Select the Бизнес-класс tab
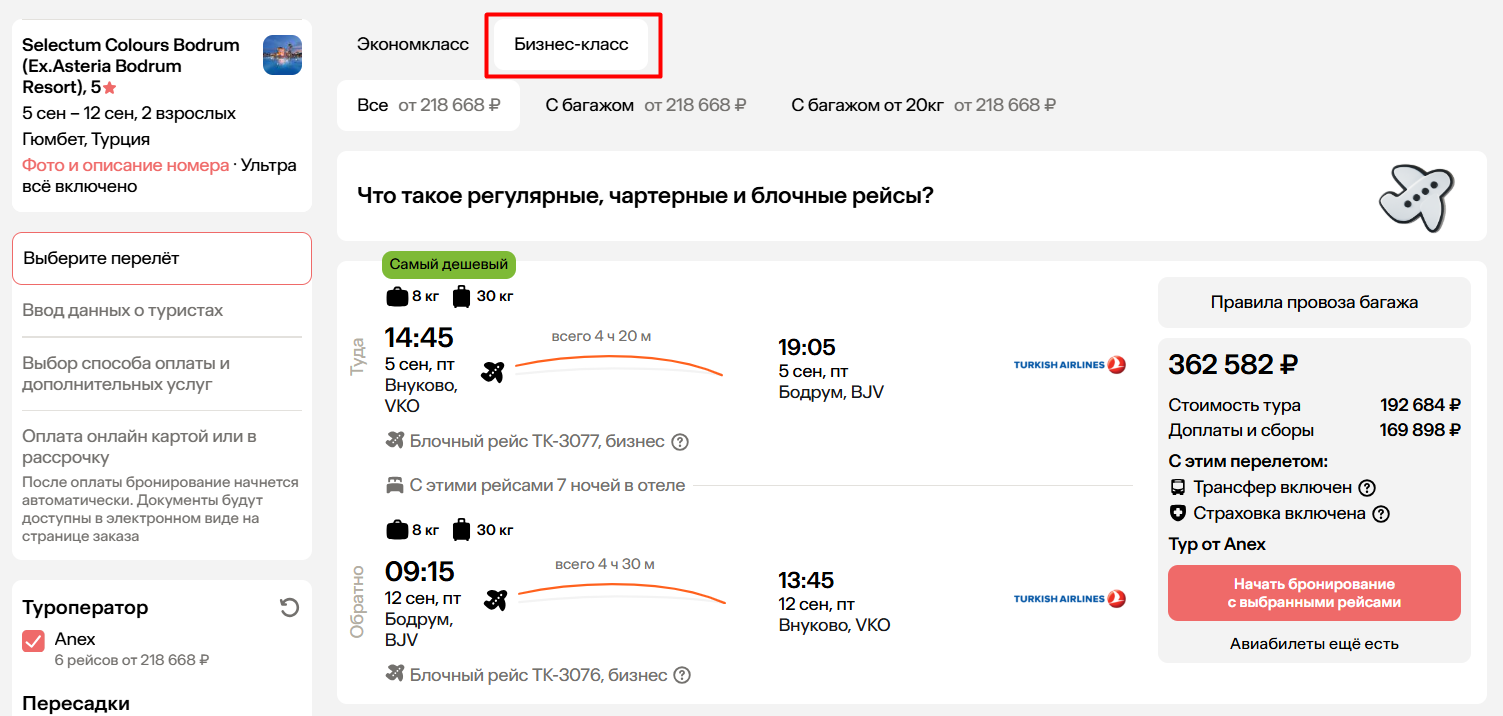1503x716 pixels. click(571, 45)
